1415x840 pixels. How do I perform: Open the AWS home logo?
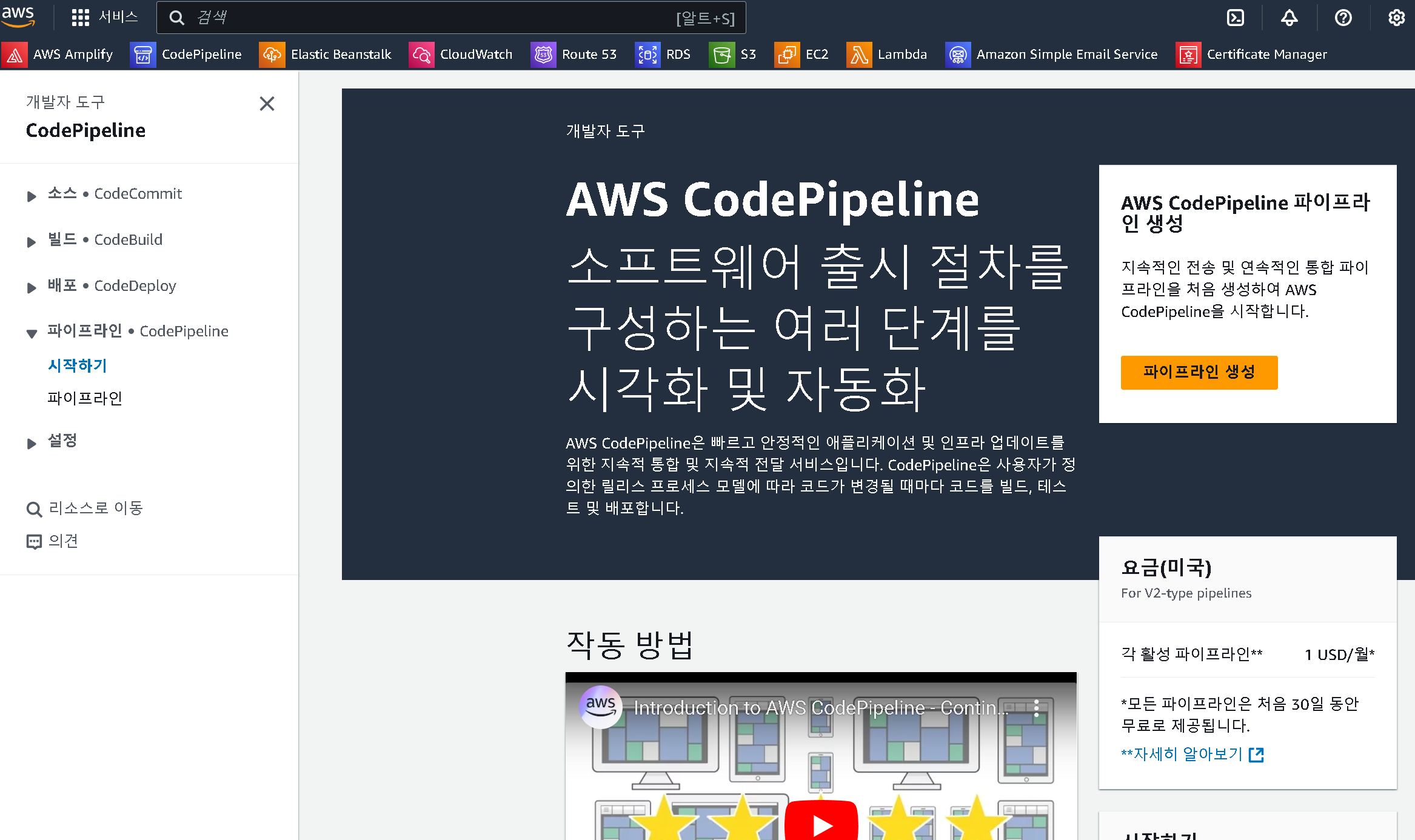tap(18, 17)
